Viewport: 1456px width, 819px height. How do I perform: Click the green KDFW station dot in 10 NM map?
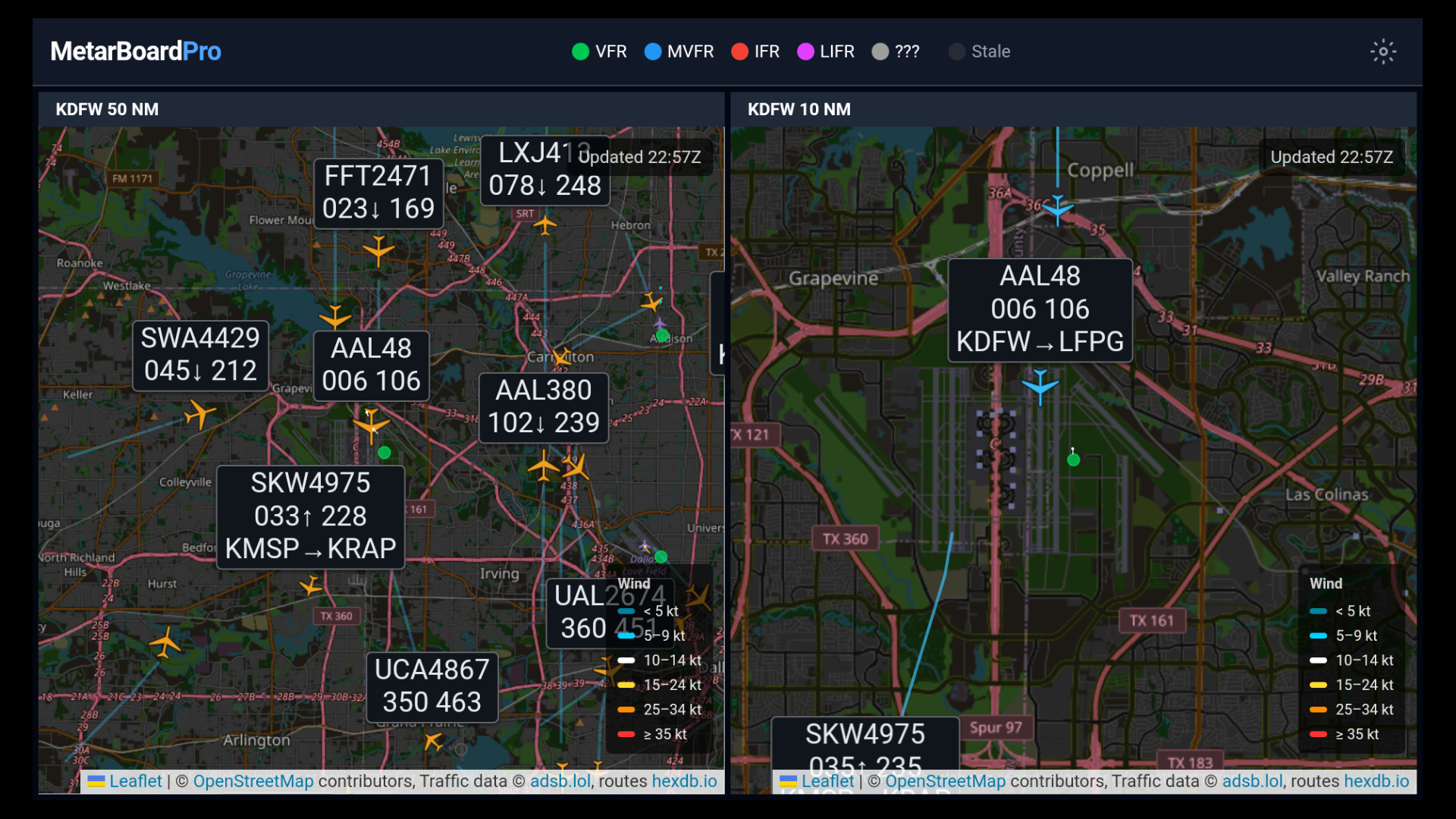pos(1073,459)
